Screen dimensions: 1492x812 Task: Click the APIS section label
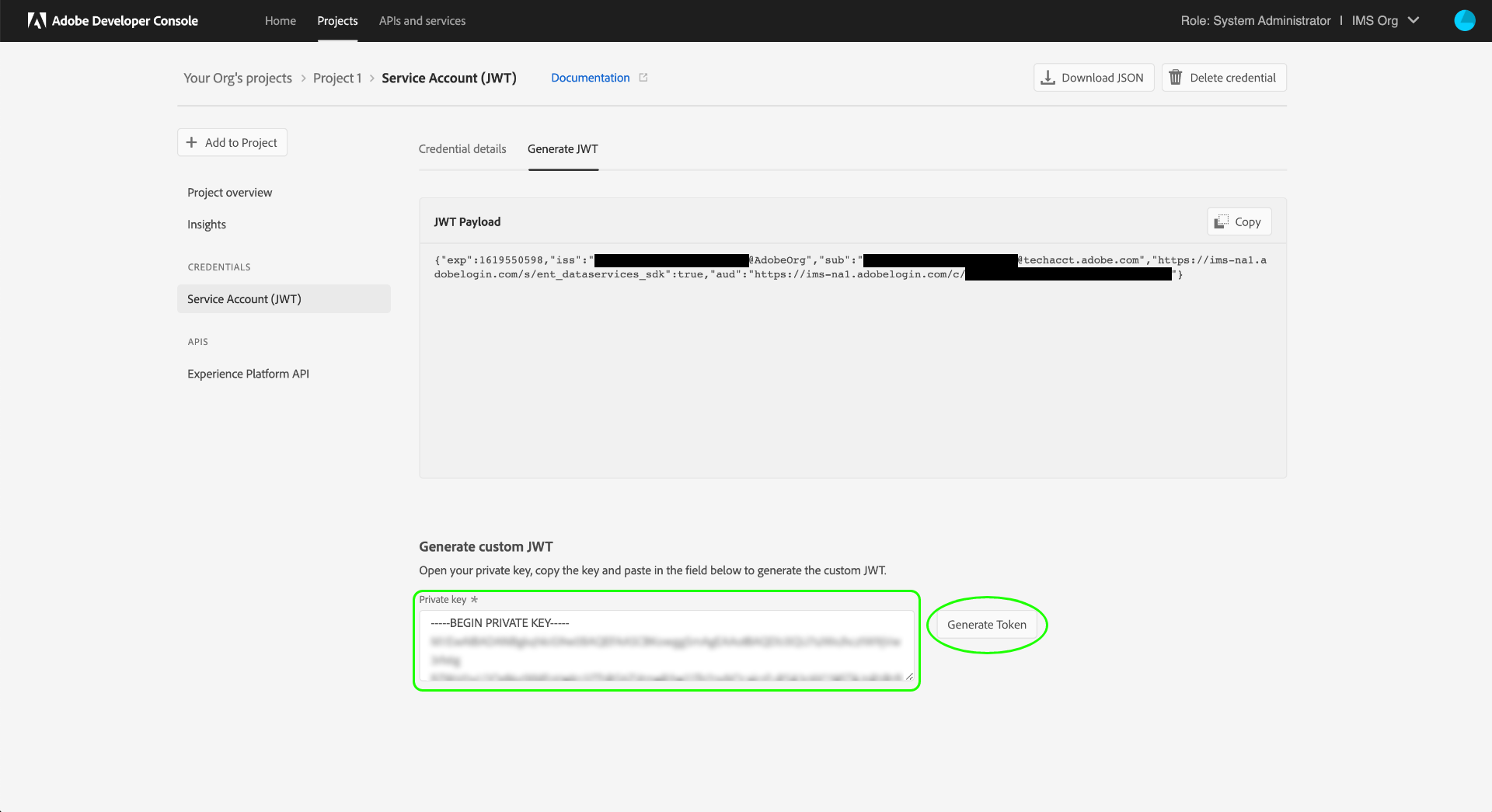coord(197,342)
